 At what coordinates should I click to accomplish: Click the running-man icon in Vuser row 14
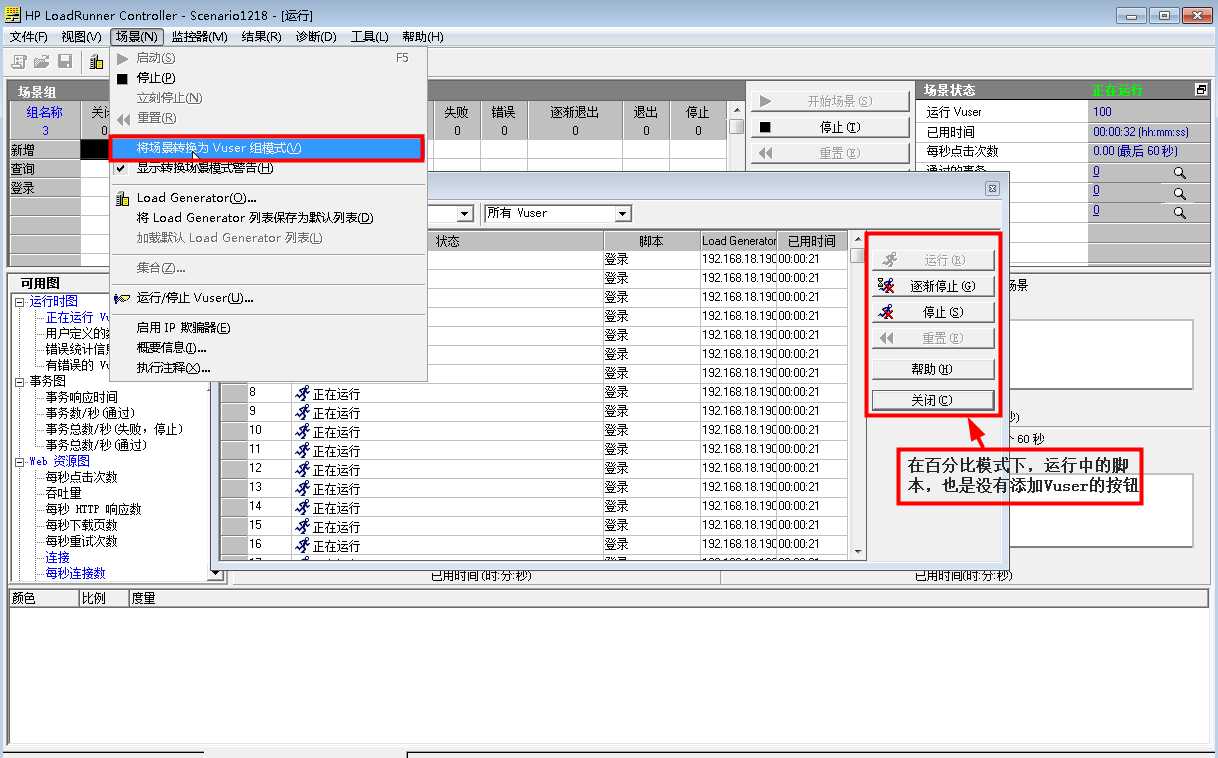pos(303,507)
